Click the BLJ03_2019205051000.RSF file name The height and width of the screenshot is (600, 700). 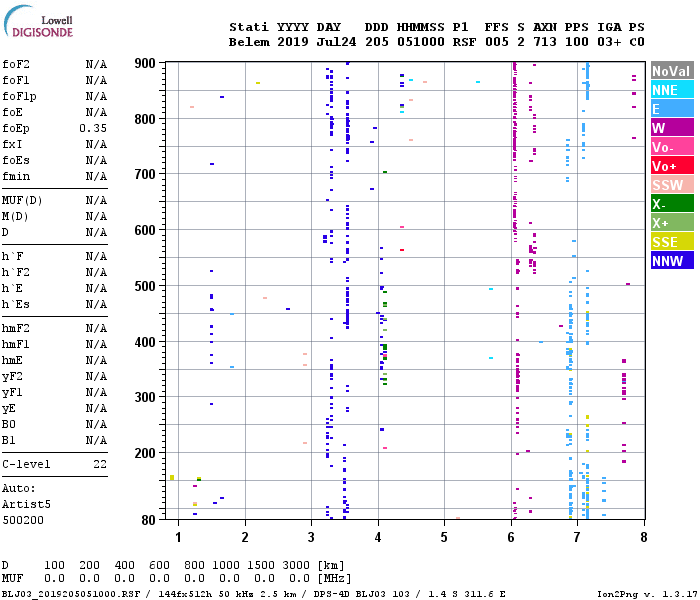tap(71, 594)
